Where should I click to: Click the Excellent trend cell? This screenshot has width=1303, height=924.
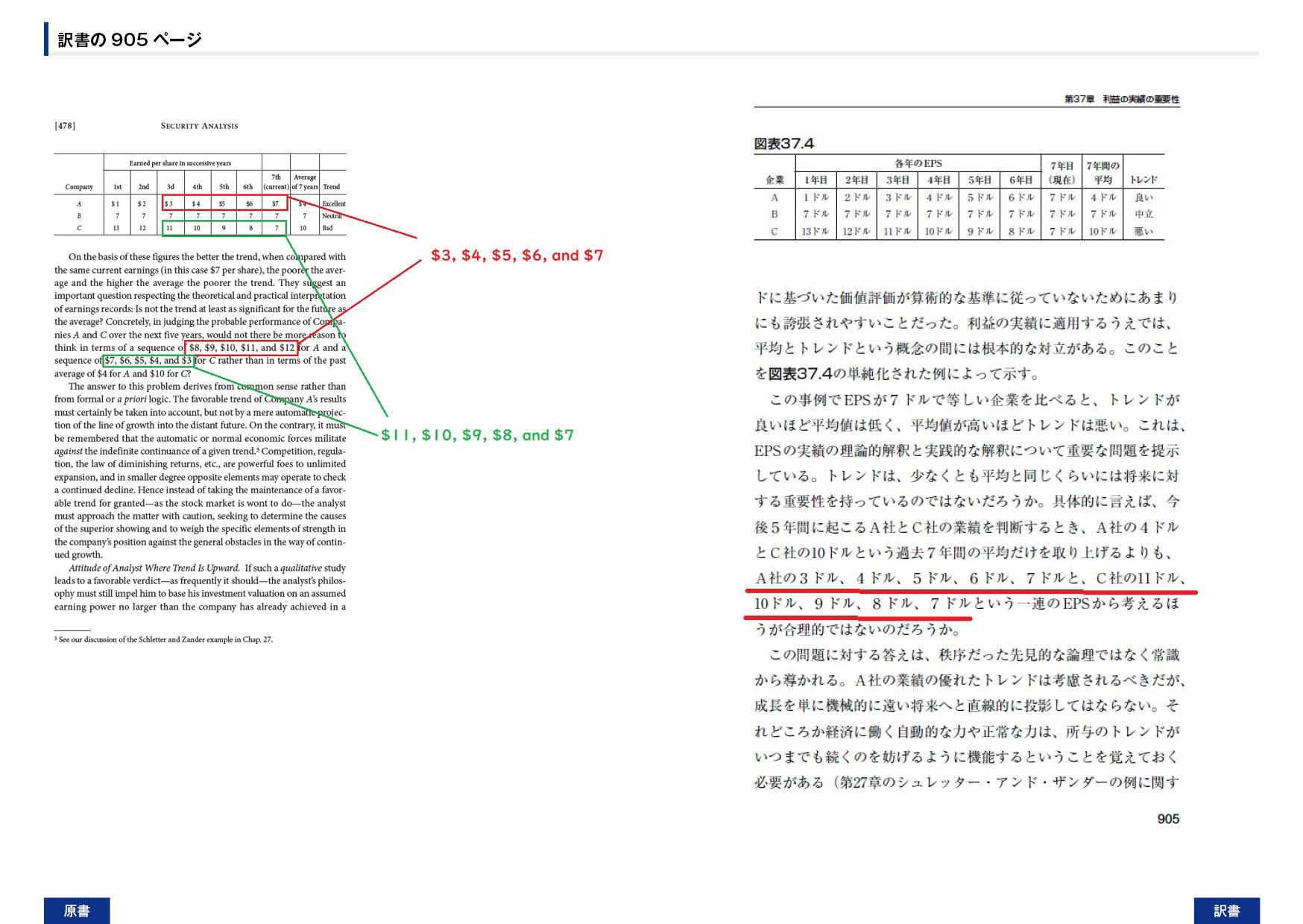[x=333, y=203]
